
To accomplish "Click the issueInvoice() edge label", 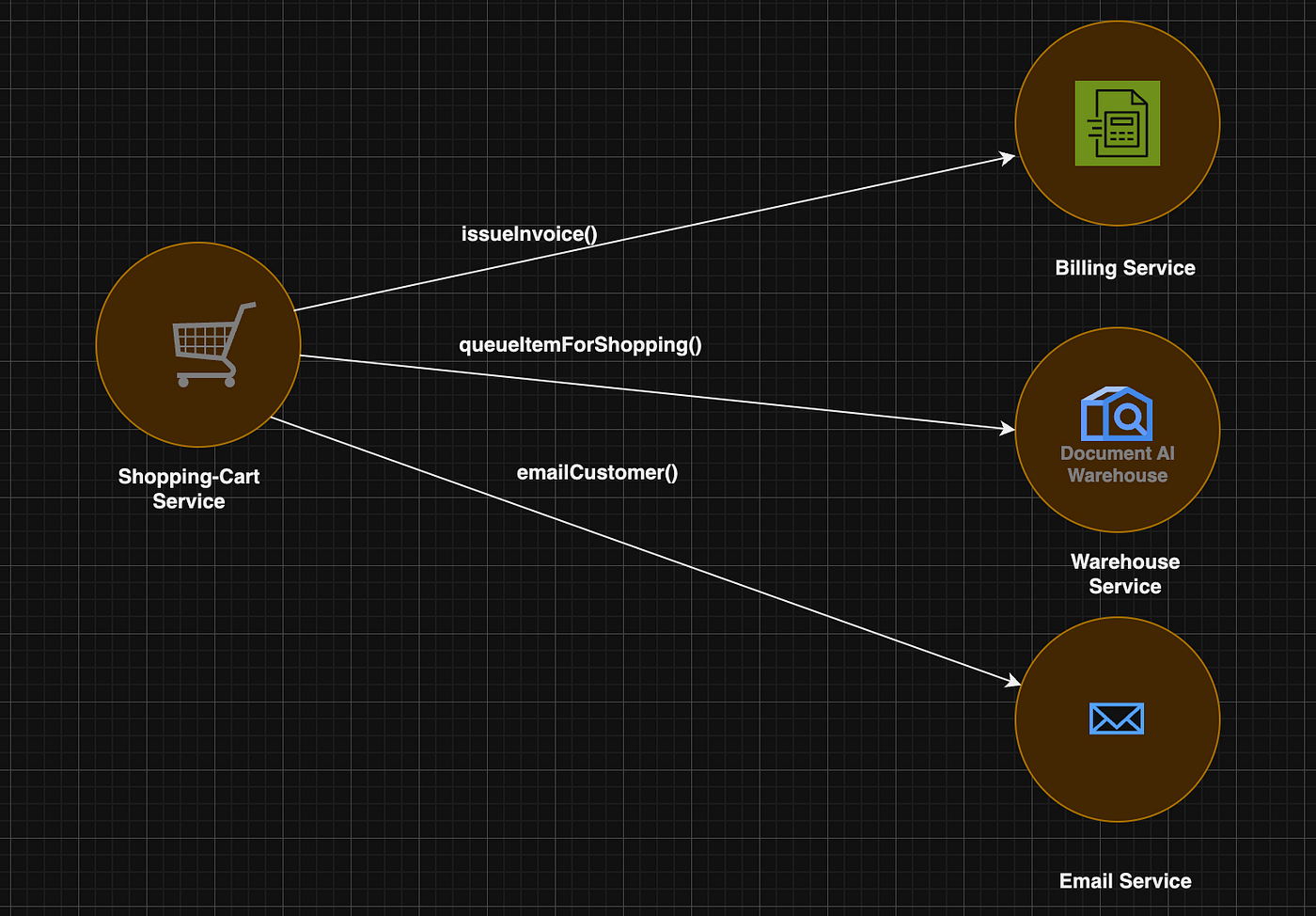I will pyautogui.click(x=529, y=234).
